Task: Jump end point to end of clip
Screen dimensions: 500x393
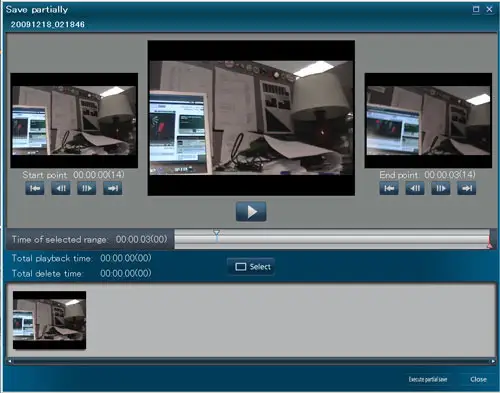Action: pyautogui.click(x=467, y=188)
